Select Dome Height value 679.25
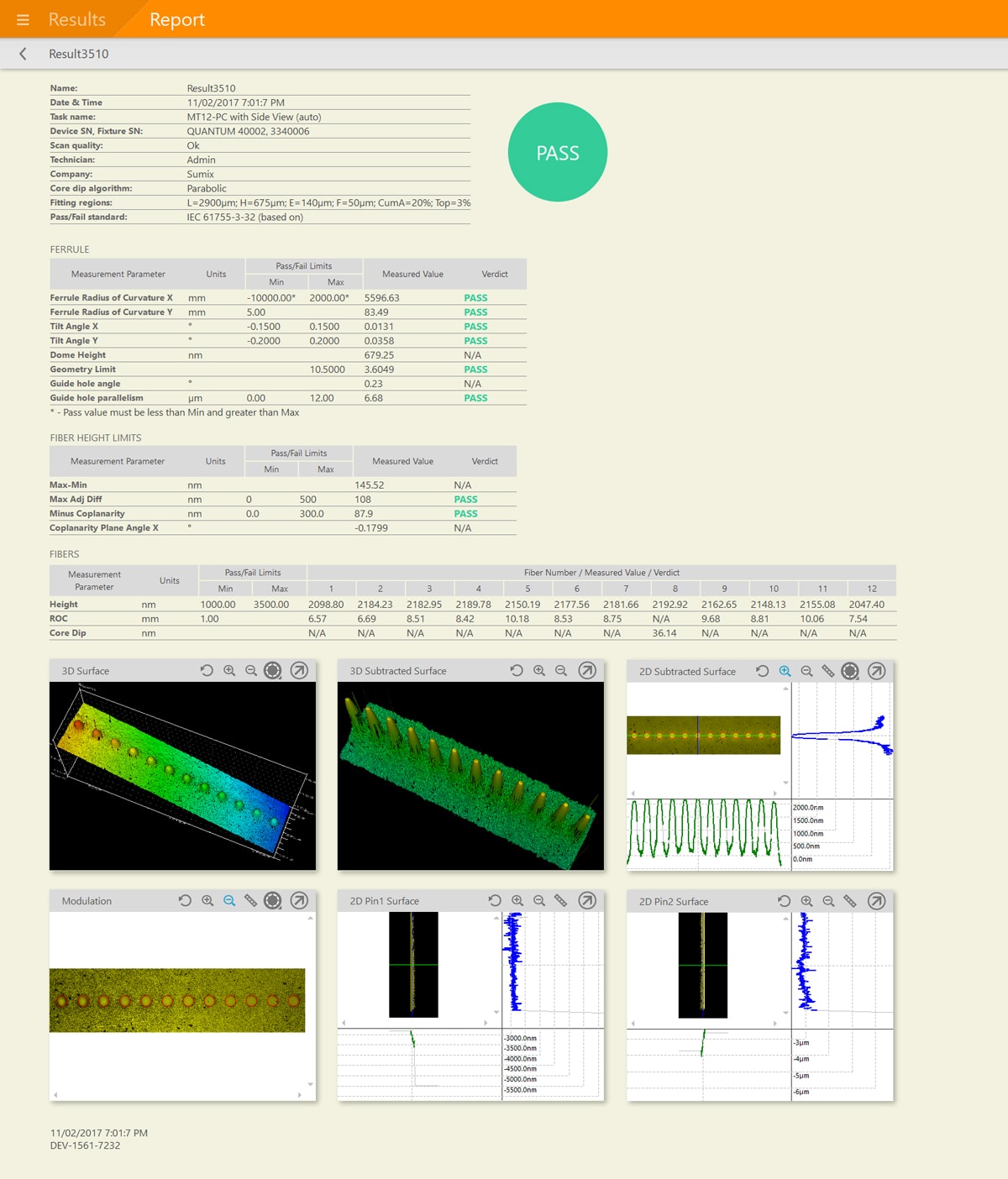The width and height of the screenshot is (1008, 1179). point(379,355)
